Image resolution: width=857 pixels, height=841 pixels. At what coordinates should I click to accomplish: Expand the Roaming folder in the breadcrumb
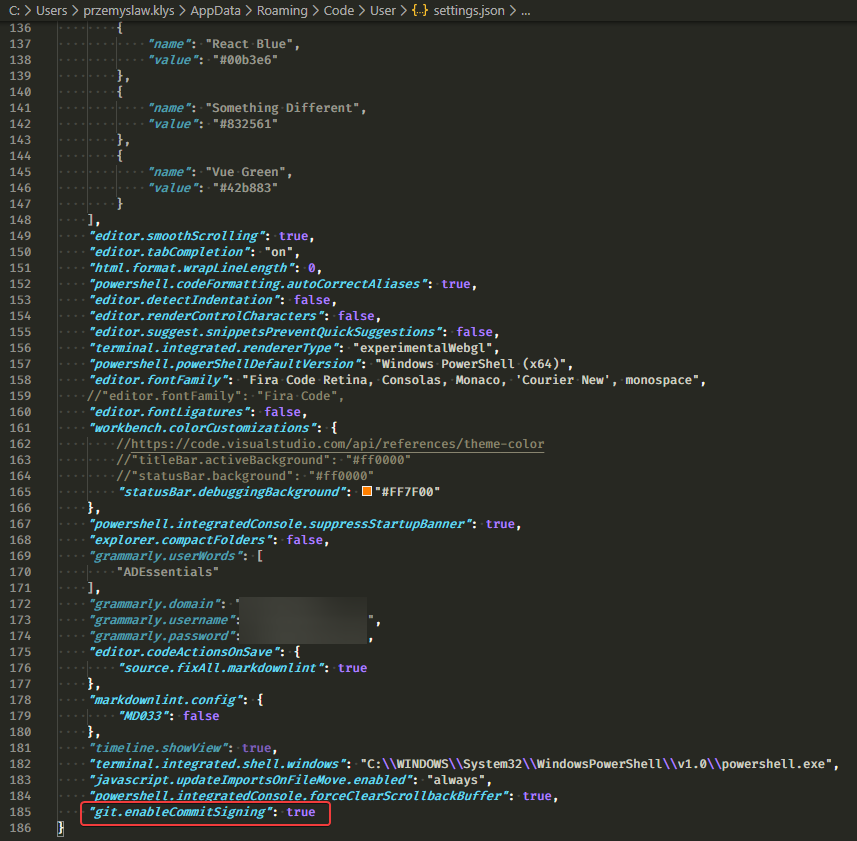[x=281, y=11]
